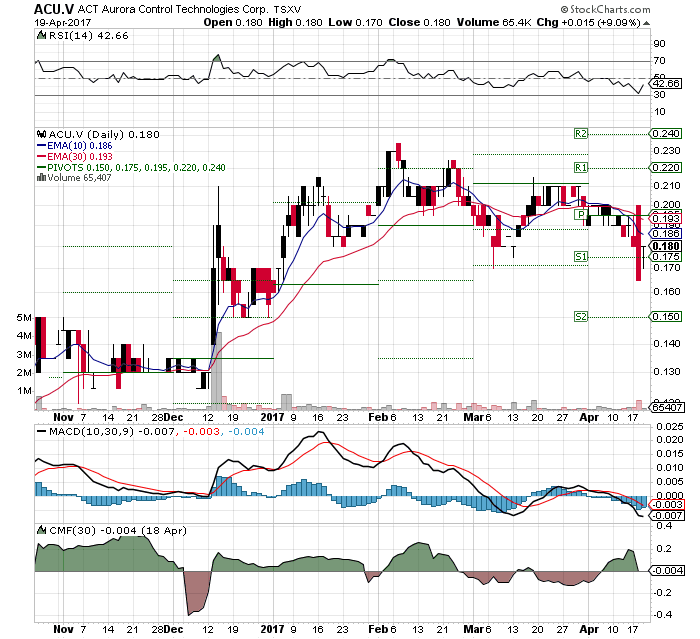Click the R1 pivot label

[x=581, y=167]
